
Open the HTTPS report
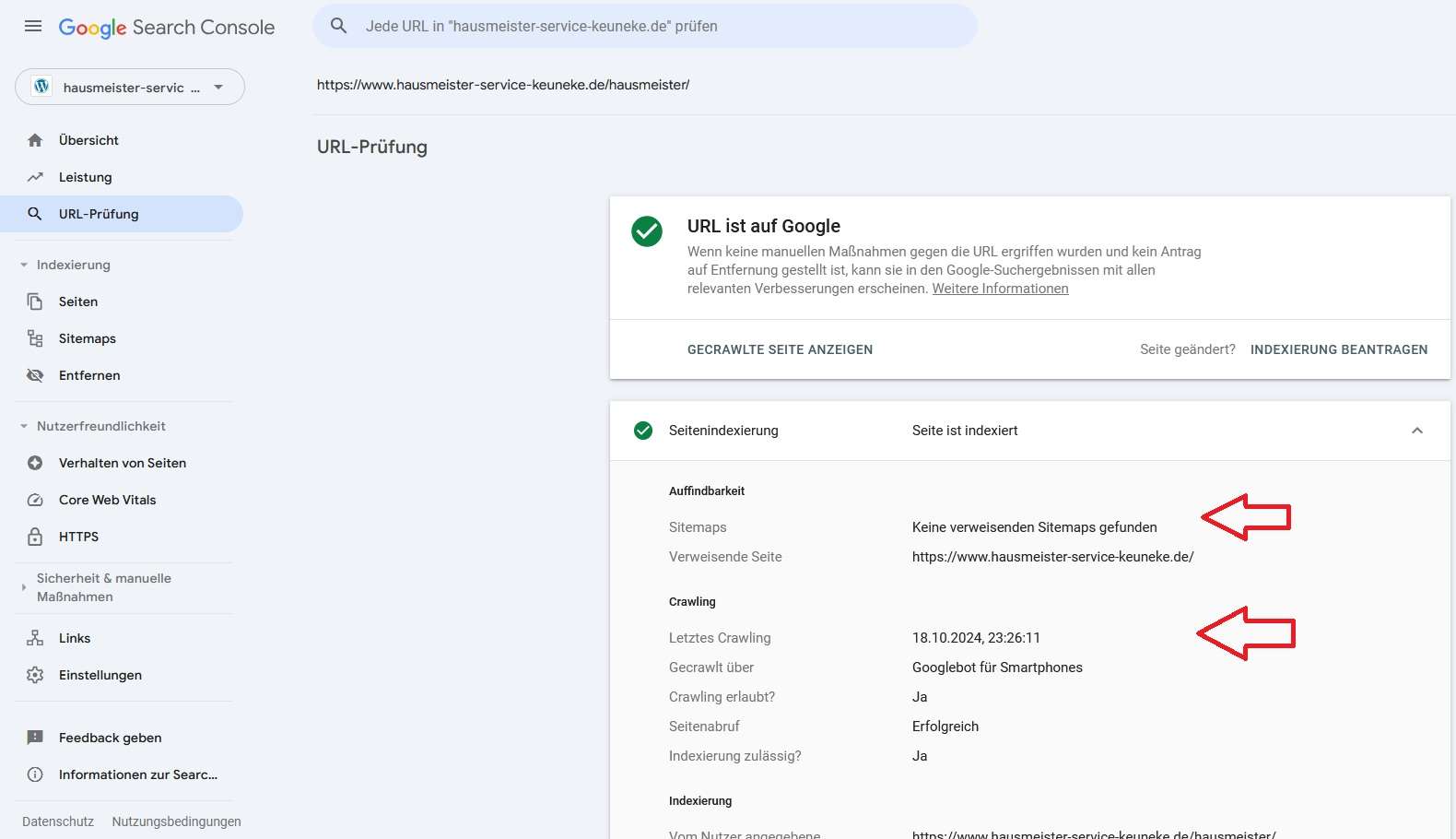click(x=122, y=537)
